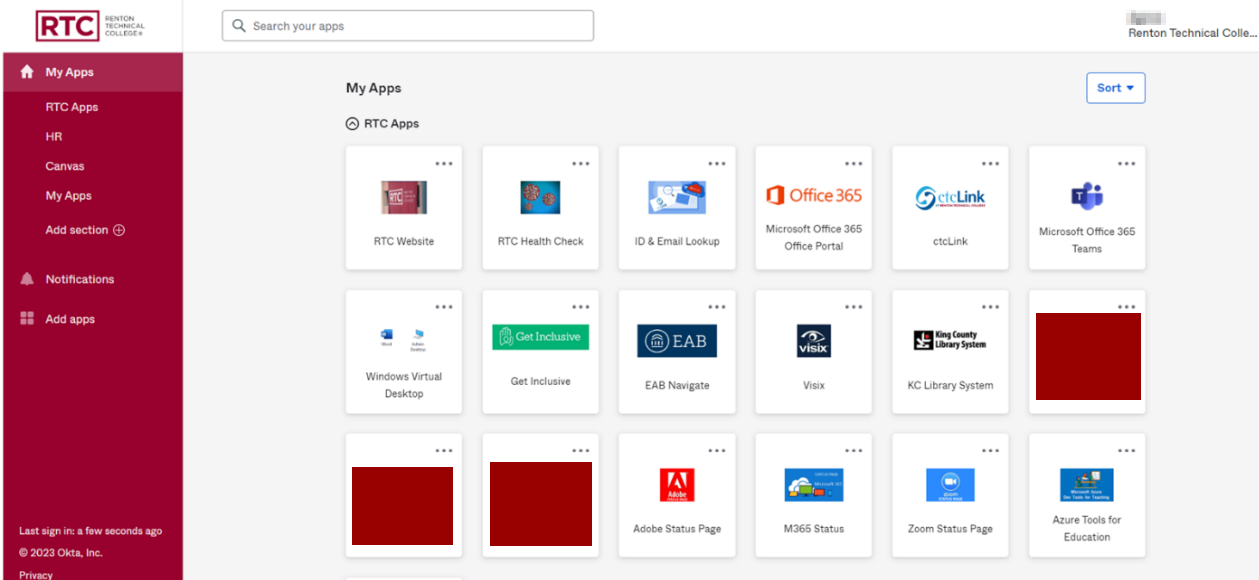Go to HR sidebar section

[54, 136]
